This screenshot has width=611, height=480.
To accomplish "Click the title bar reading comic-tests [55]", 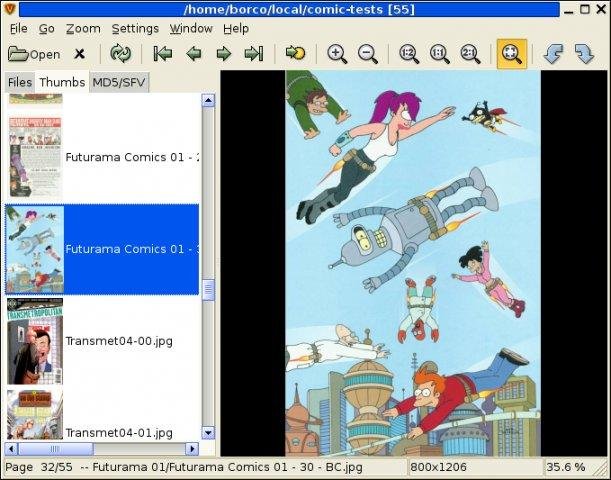I will point(289,9).
